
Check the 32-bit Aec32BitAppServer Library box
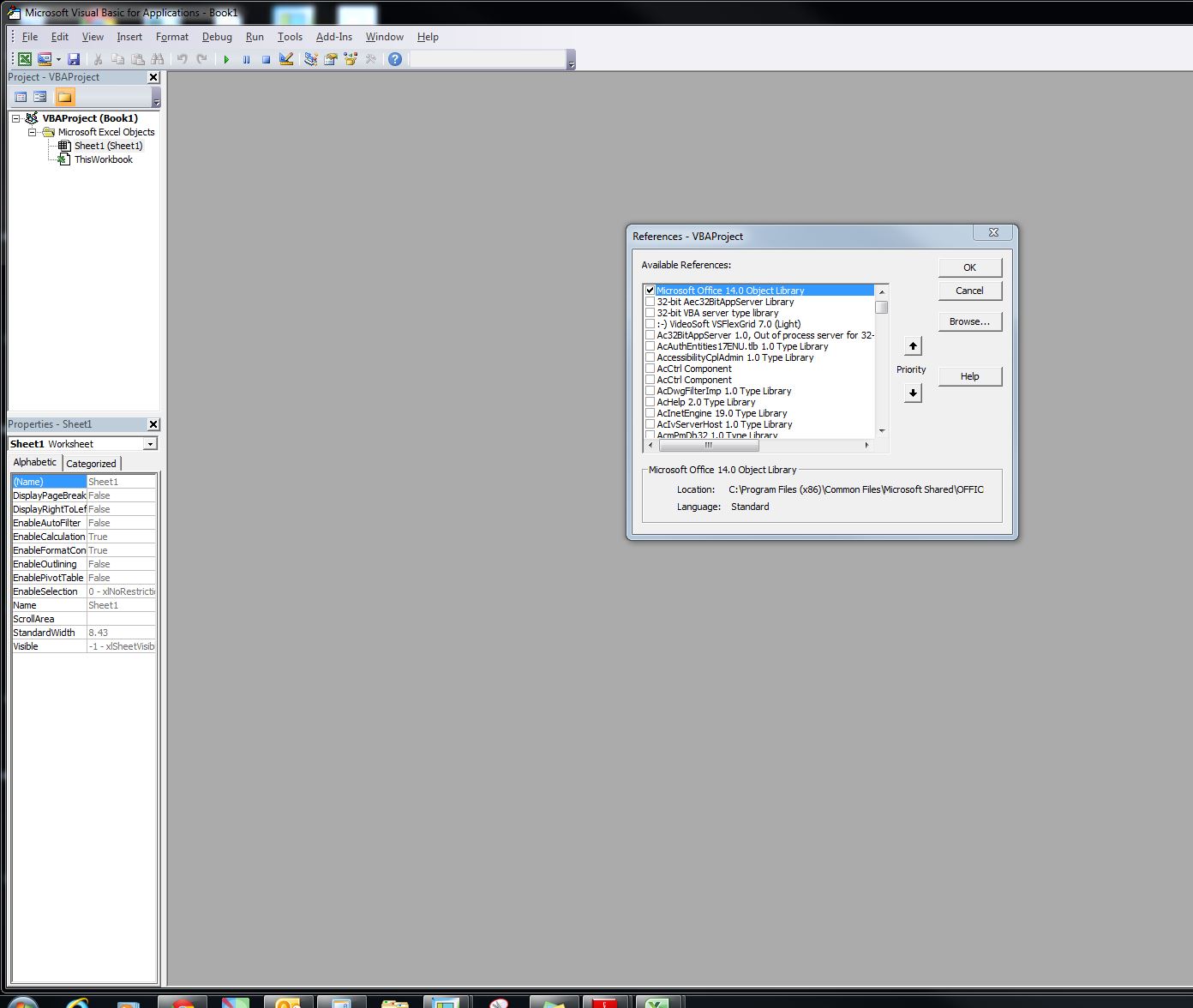650,302
